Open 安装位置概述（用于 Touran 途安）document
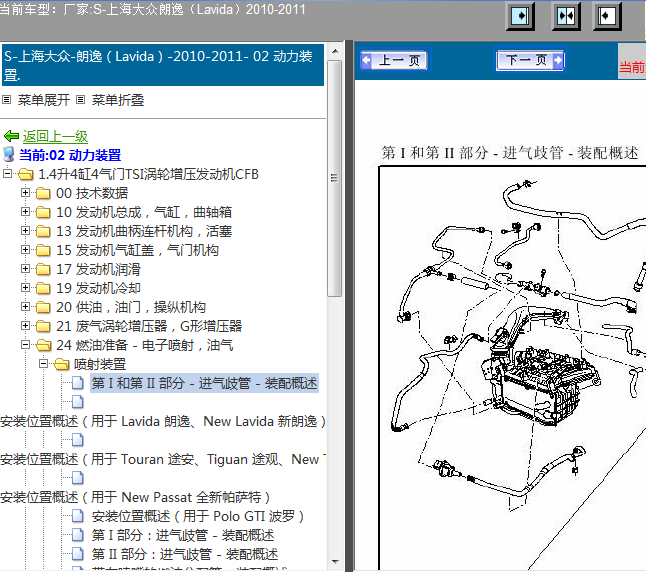 click(163, 459)
